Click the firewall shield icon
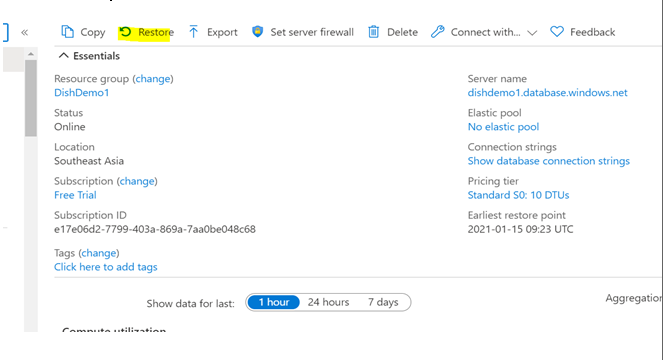663x360 pixels. point(257,31)
